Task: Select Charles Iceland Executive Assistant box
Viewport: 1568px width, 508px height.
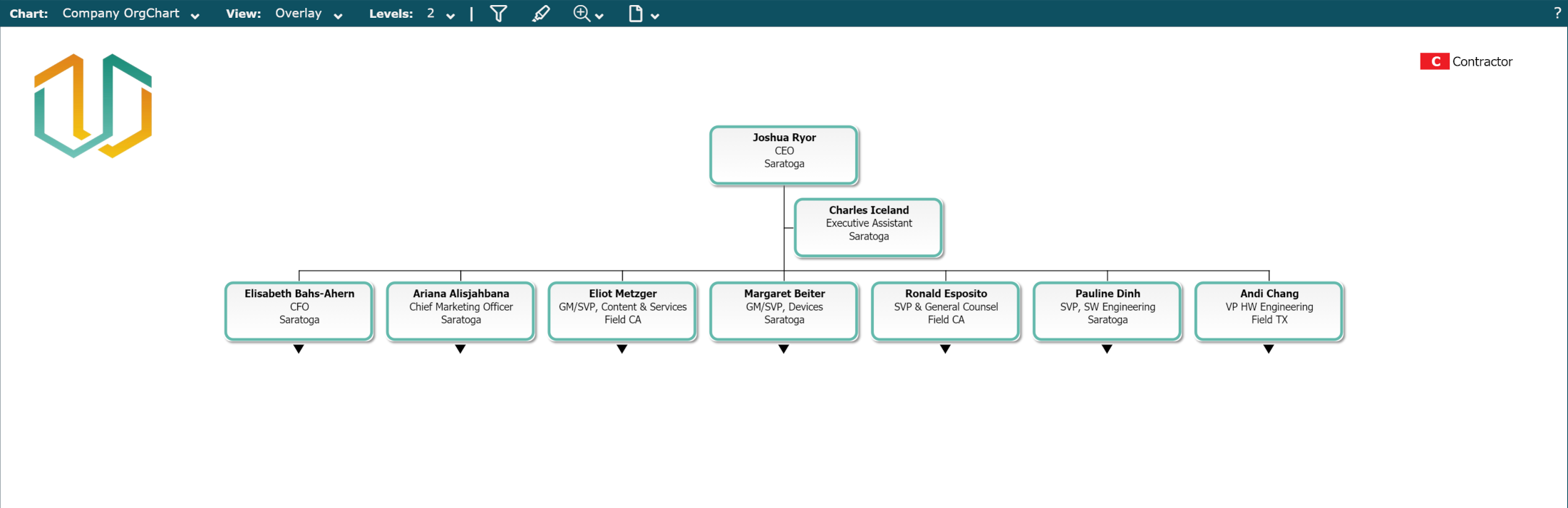Action: click(x=869, y=227)
